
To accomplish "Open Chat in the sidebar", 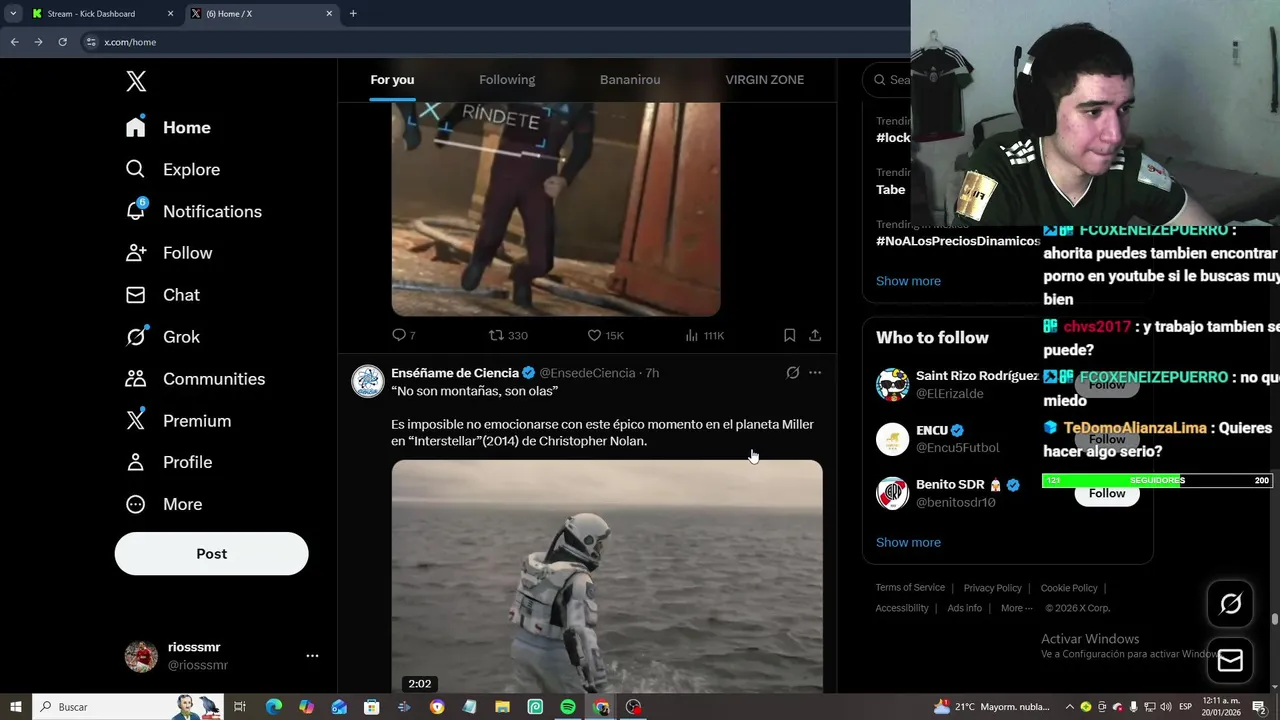I will 162,295.
